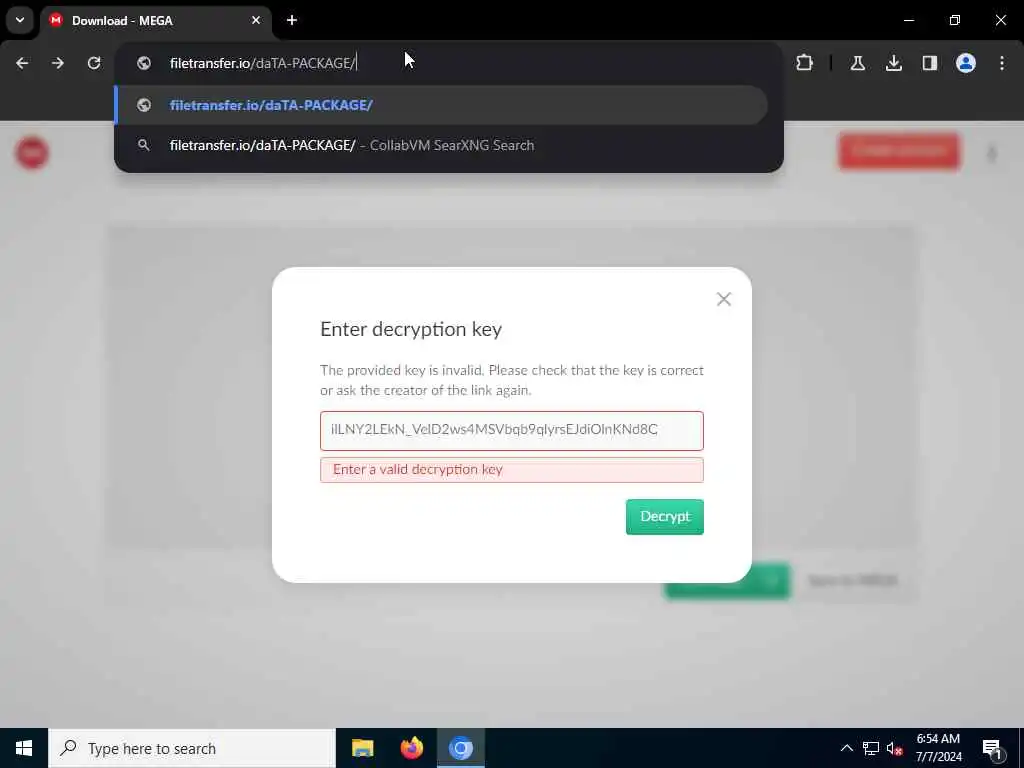Click the decryption key input field
The width and height of the screenshot is (1024, 768).
pos(512,430)
